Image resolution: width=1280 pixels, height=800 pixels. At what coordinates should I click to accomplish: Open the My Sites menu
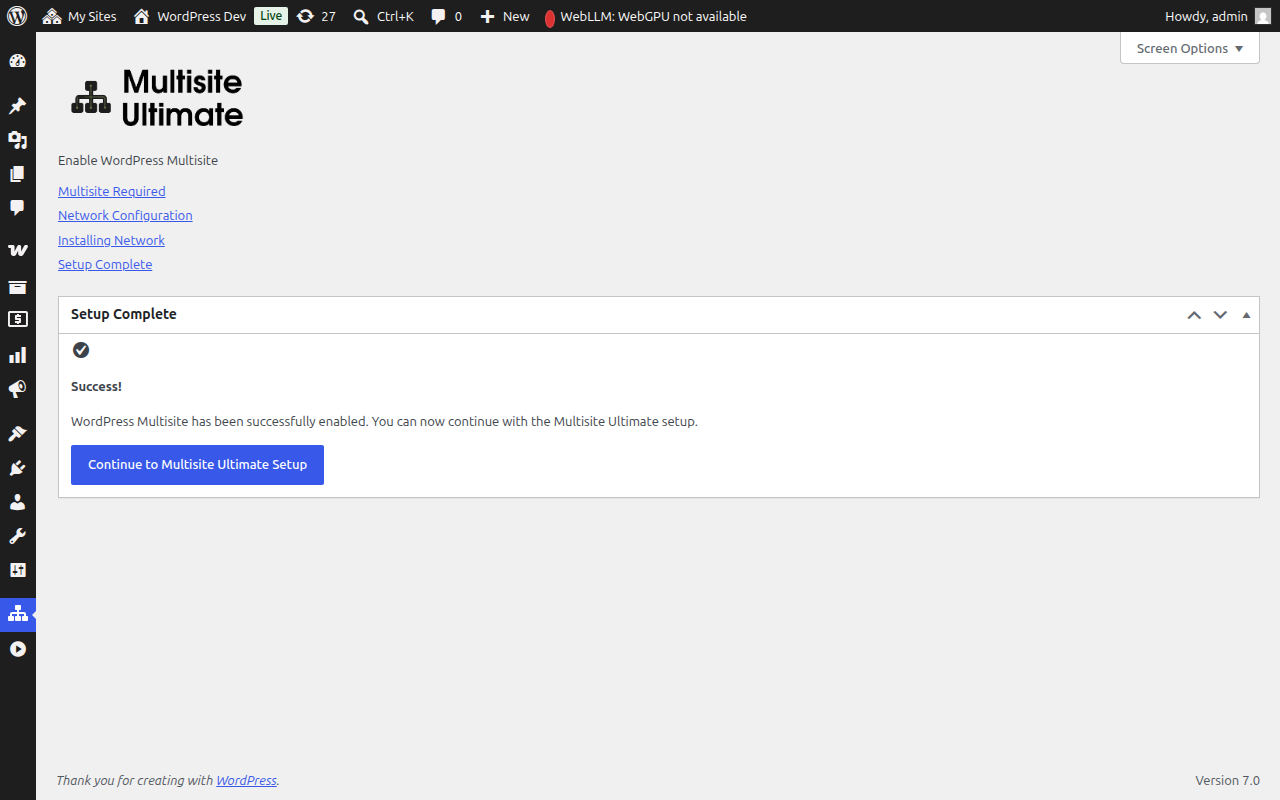[x=79, y=16]
